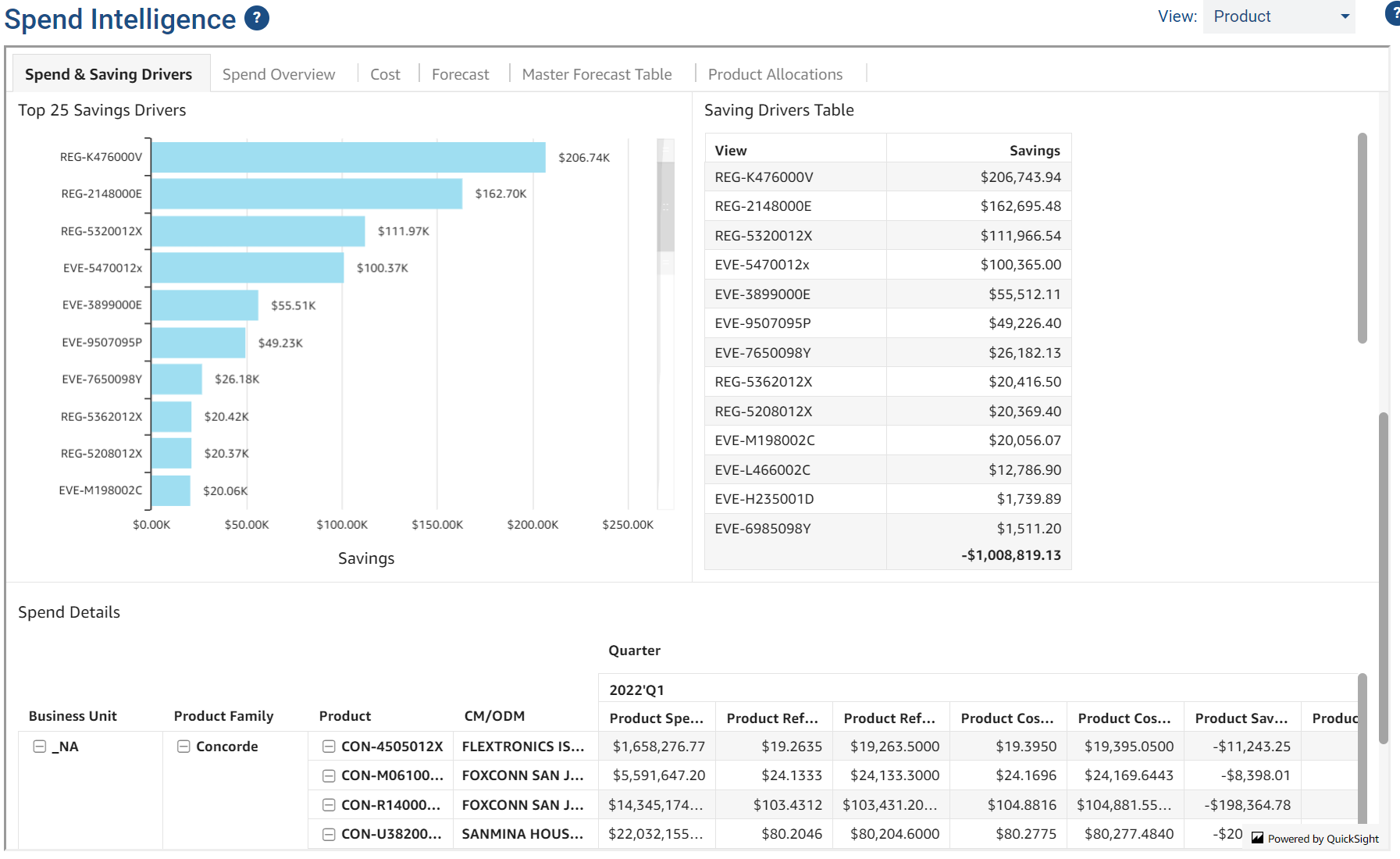Go to Master Forecast Table tab
1400x859 pixels.
[597, 74]
